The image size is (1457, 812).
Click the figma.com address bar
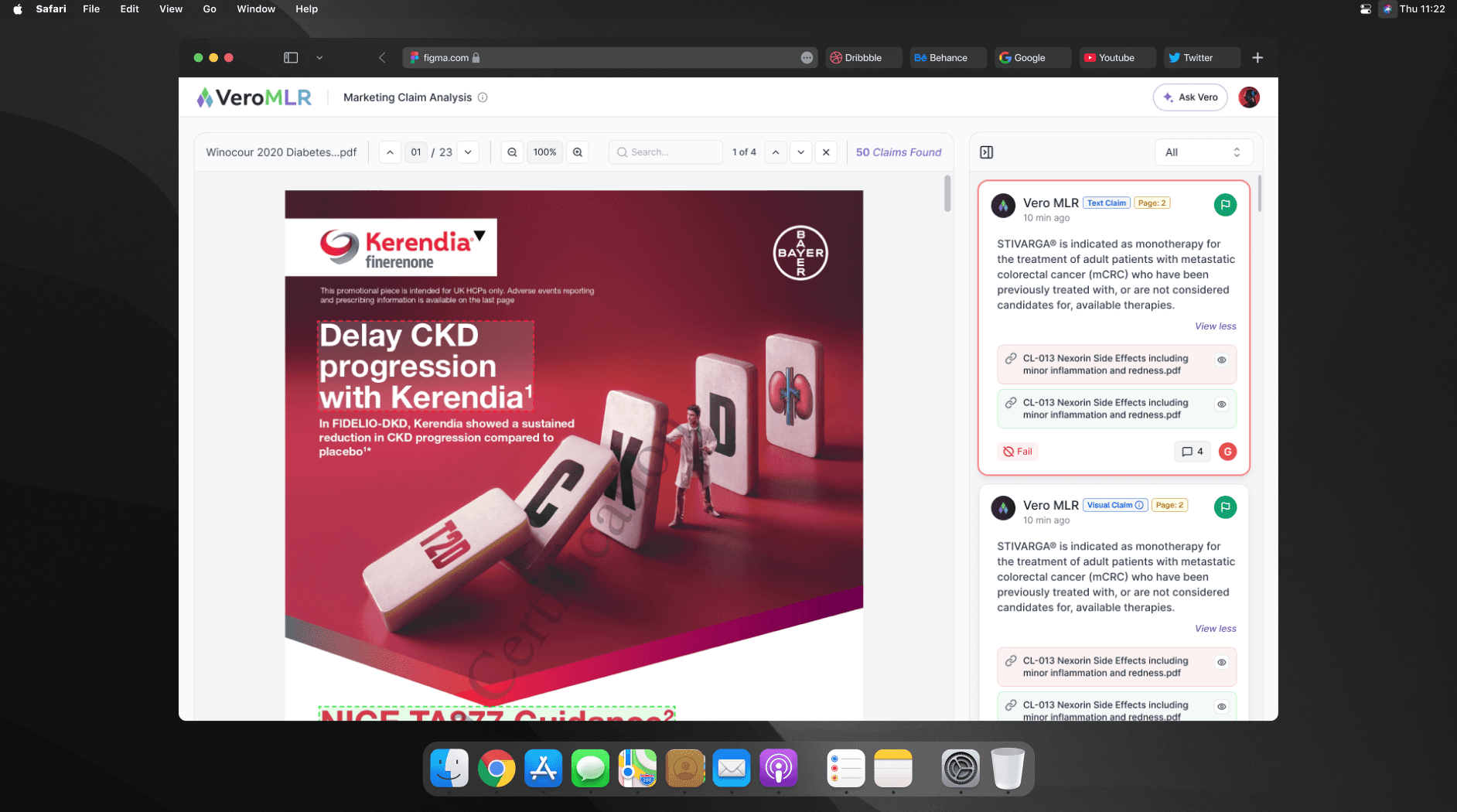609,58
